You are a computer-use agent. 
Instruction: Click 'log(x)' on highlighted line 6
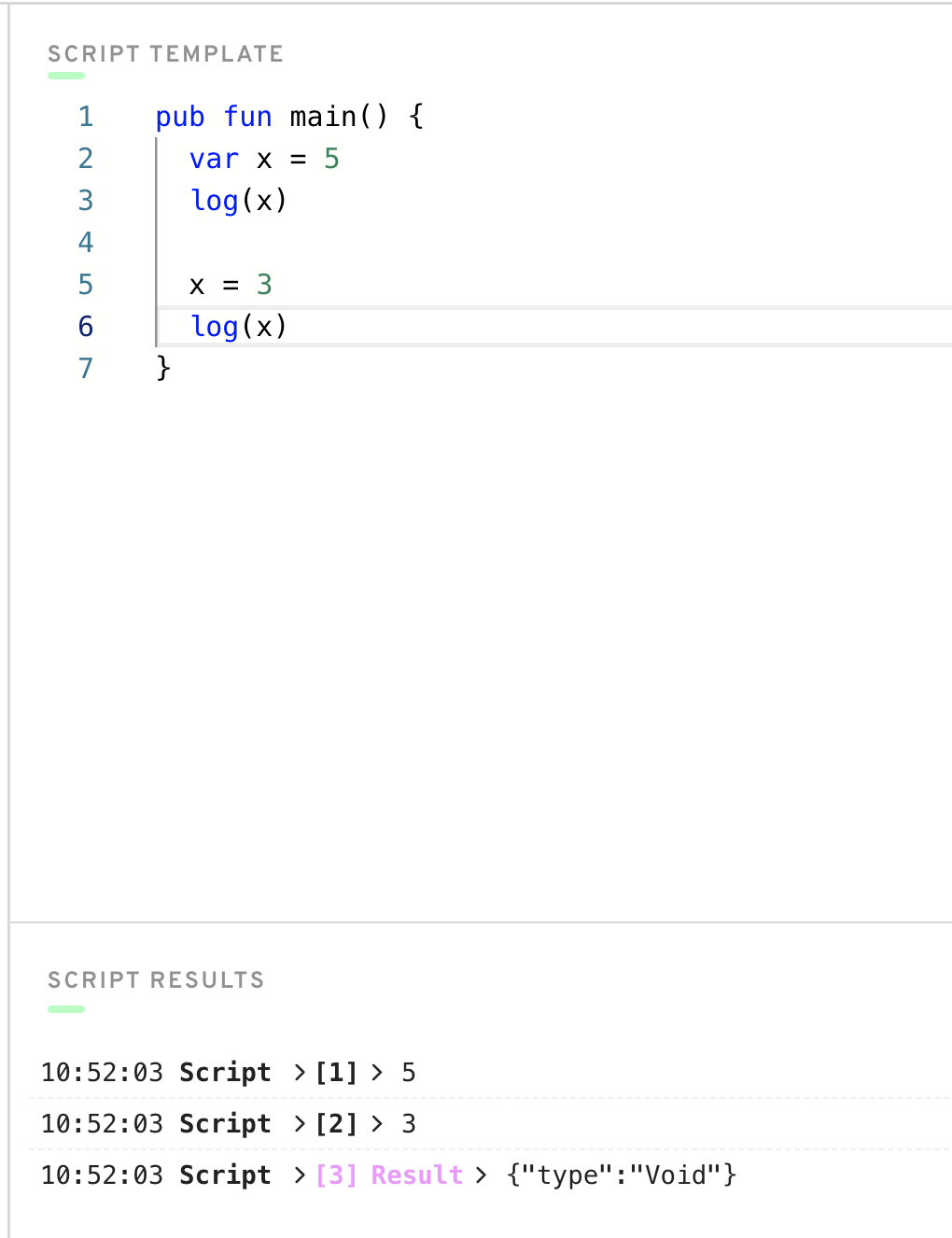click(238, 327)
